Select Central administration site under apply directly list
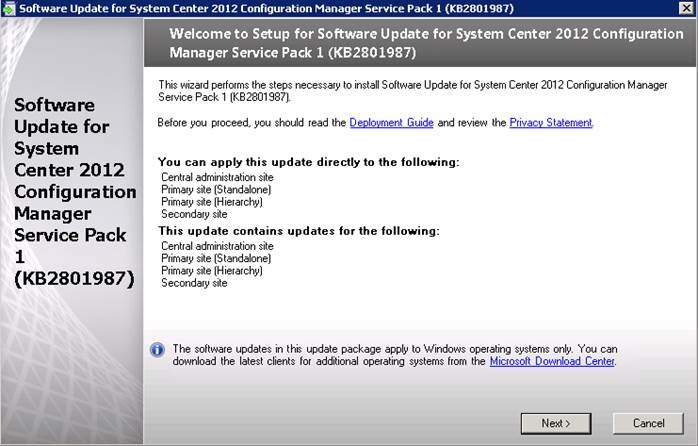The image size is (698, 446). [217, 176]
